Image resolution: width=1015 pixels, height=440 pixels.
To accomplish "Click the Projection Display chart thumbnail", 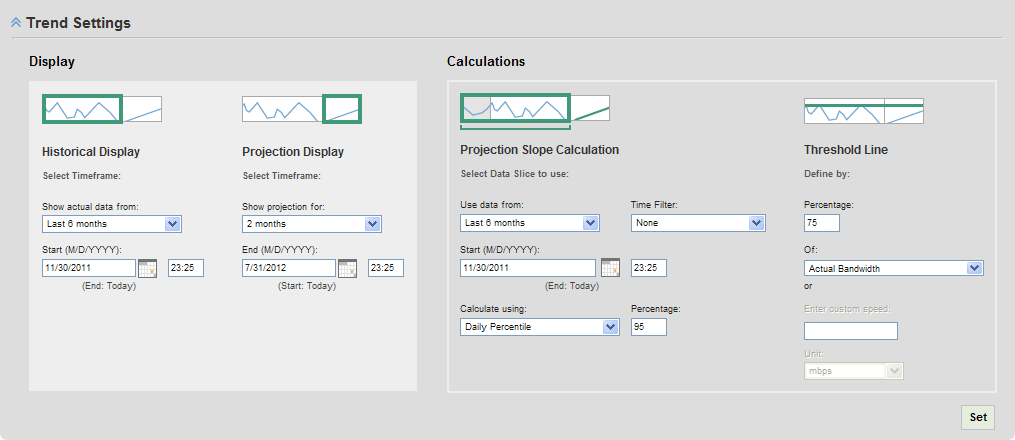I will [301, 109].
